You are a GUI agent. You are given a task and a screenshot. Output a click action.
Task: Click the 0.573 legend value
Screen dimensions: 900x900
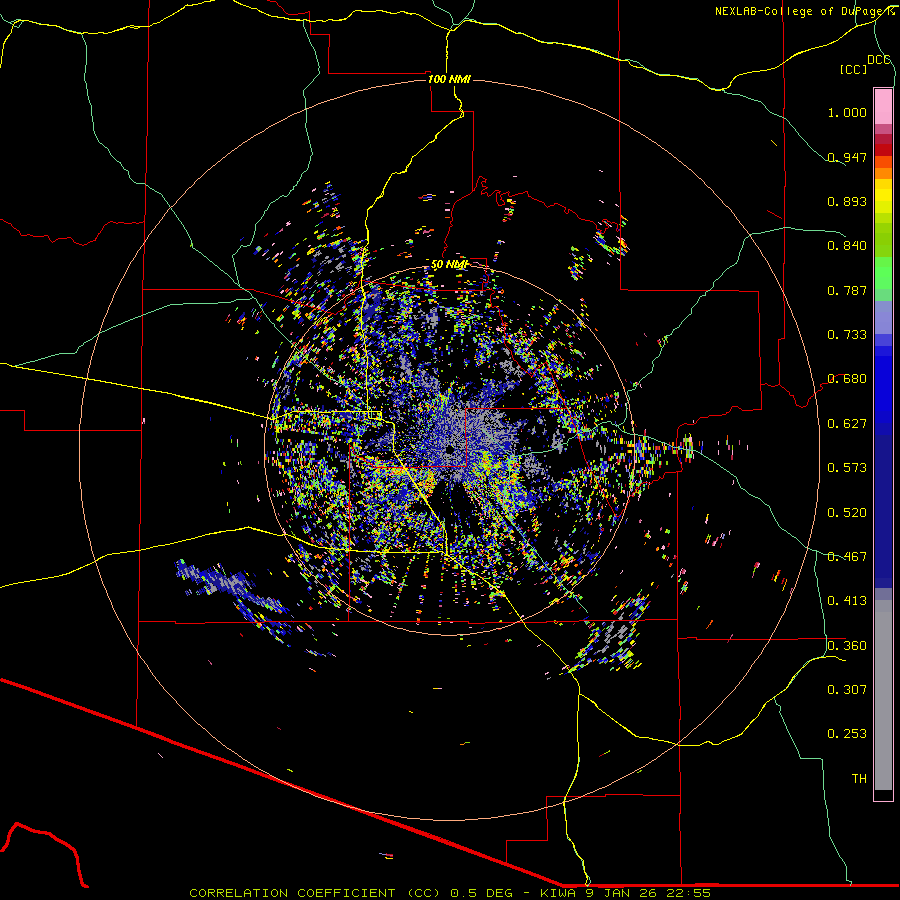pos(847,468)
